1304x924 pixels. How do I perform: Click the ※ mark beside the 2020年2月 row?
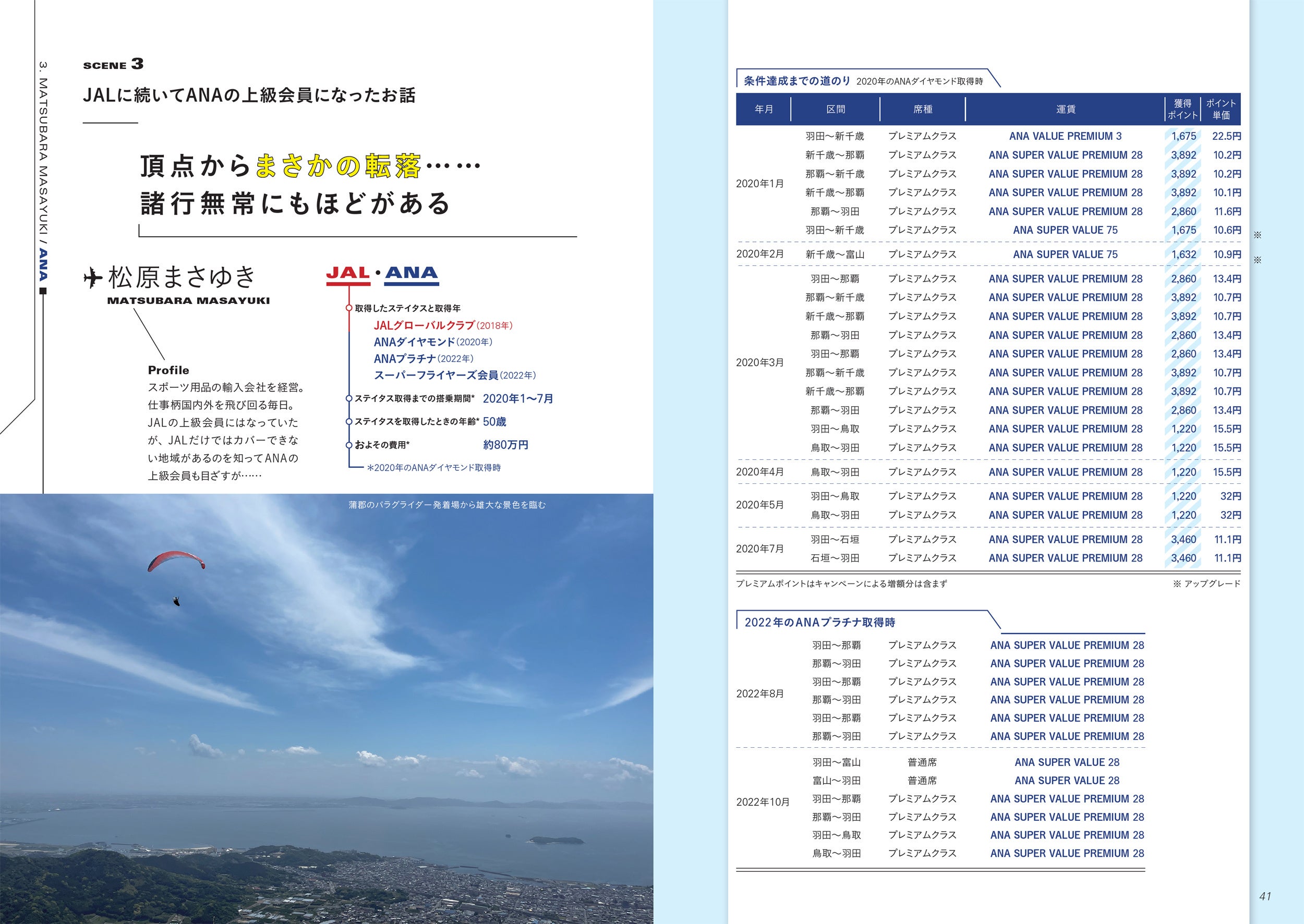[1258, 260]
